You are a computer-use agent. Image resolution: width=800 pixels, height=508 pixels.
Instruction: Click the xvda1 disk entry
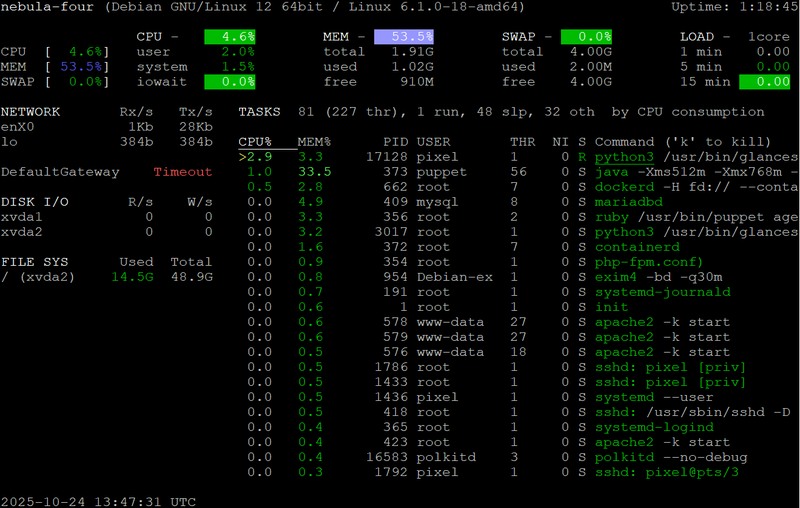point(22,217)
